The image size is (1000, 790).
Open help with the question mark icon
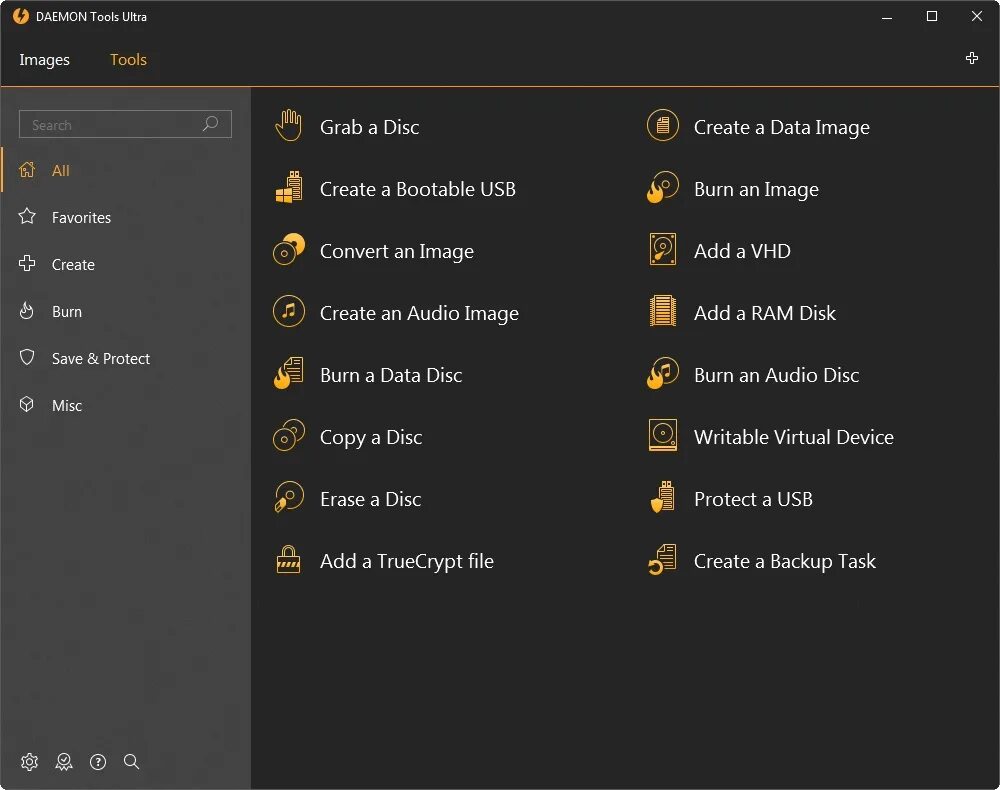[x=98, y=762]
